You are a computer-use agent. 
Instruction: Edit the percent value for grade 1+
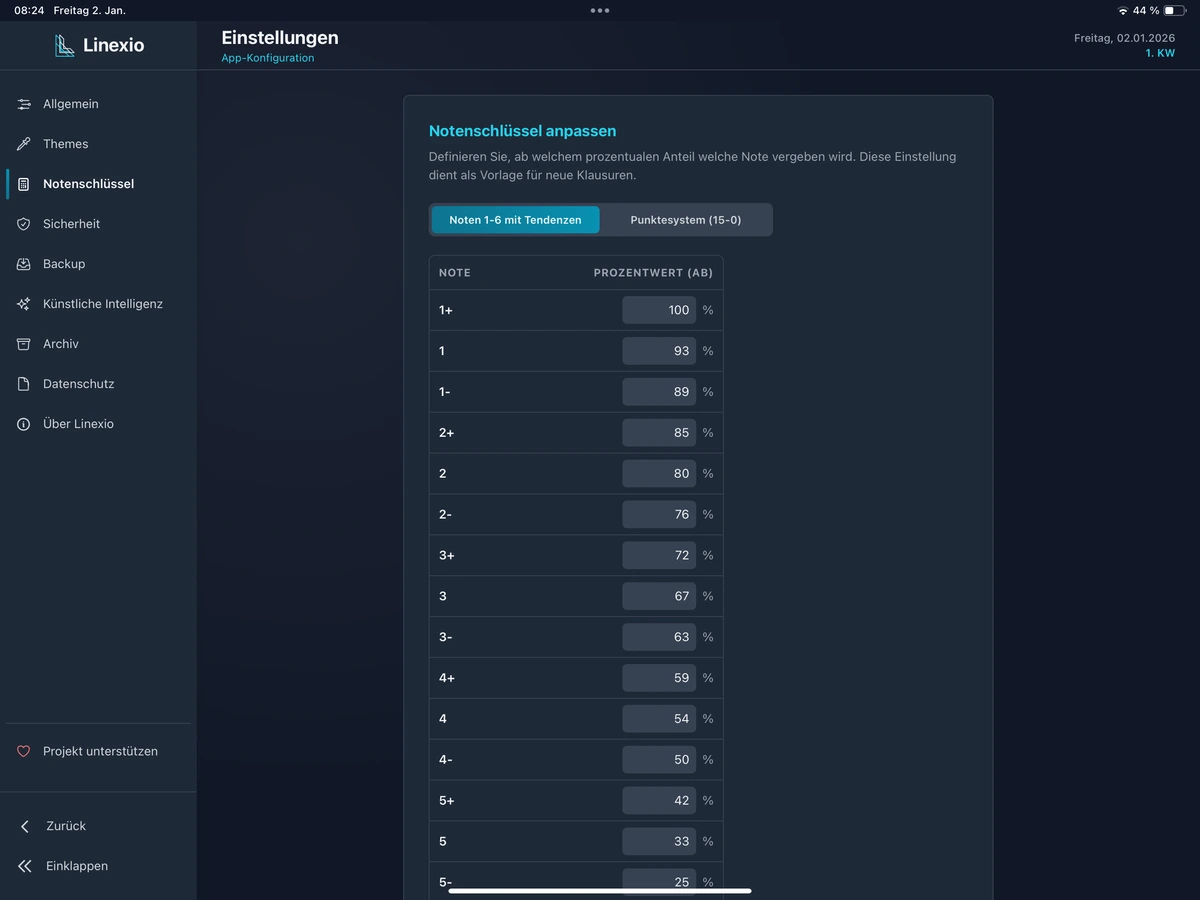[659, 310]
